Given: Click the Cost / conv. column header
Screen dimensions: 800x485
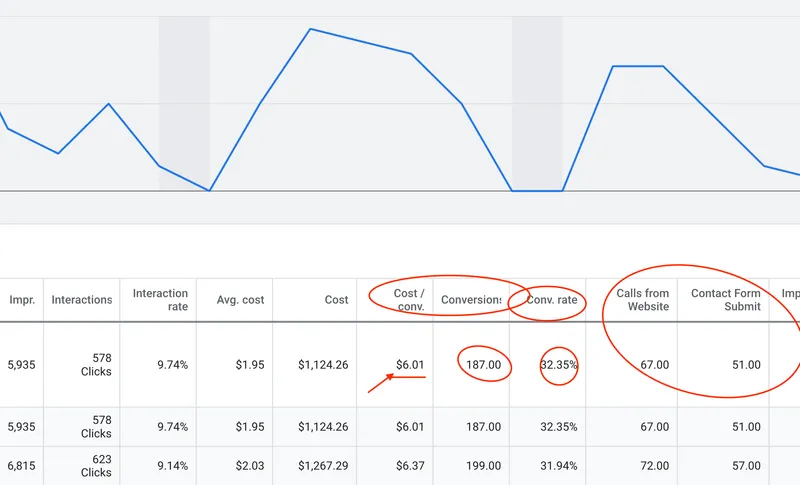Looking at the screenshot, I should coord(409,300).
